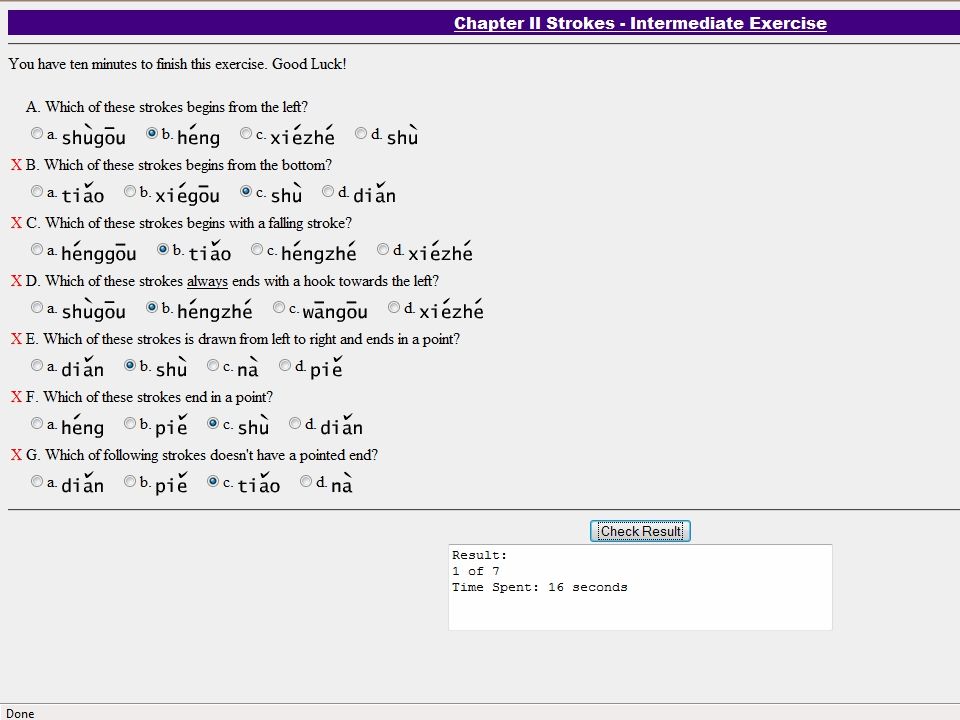Click the red X mark beside question D
Image resolution: width=960 pixels, height=720 pixels.
pos(16,281)
